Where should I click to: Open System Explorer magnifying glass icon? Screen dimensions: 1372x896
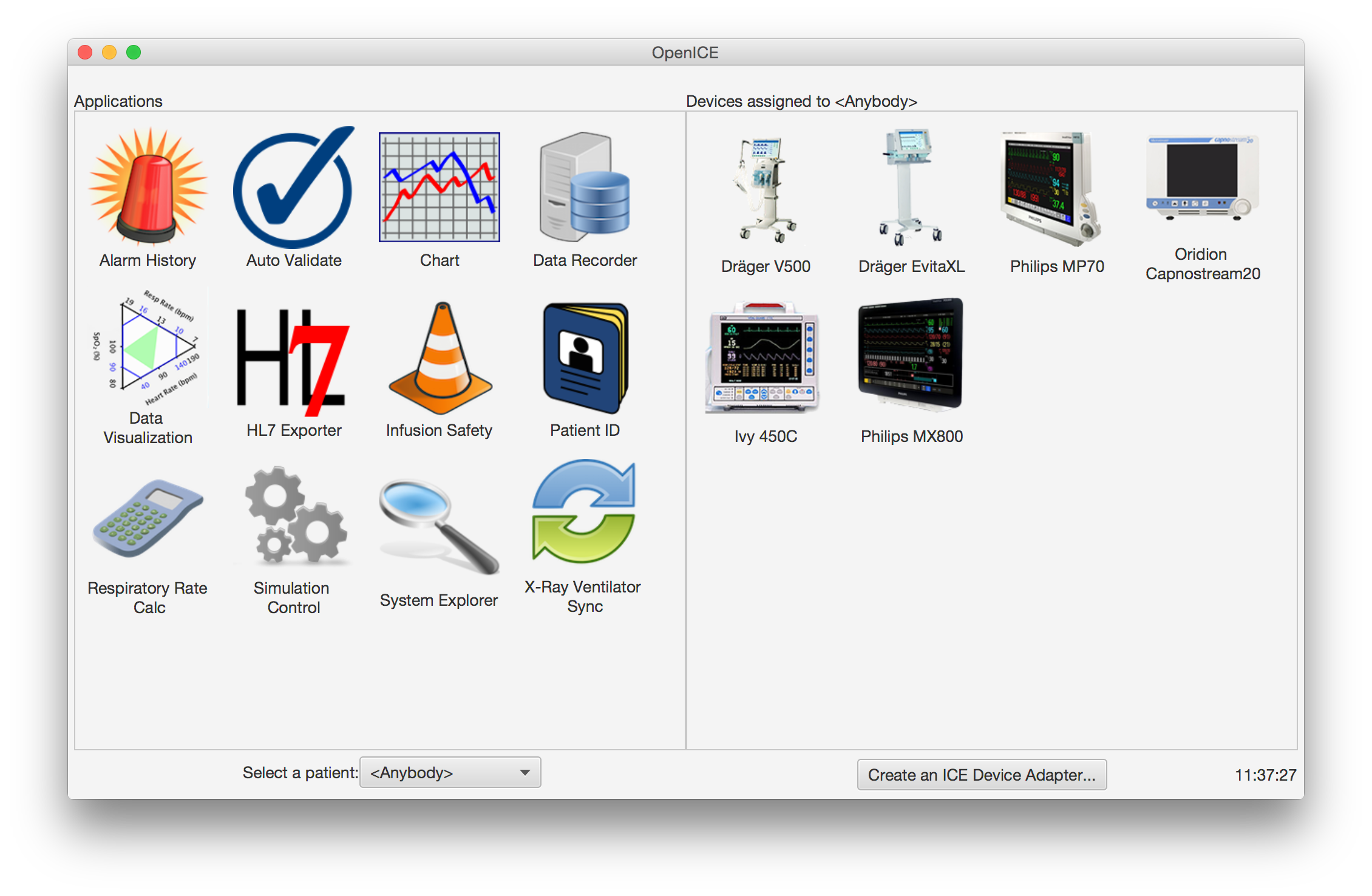tap(440, 526)
